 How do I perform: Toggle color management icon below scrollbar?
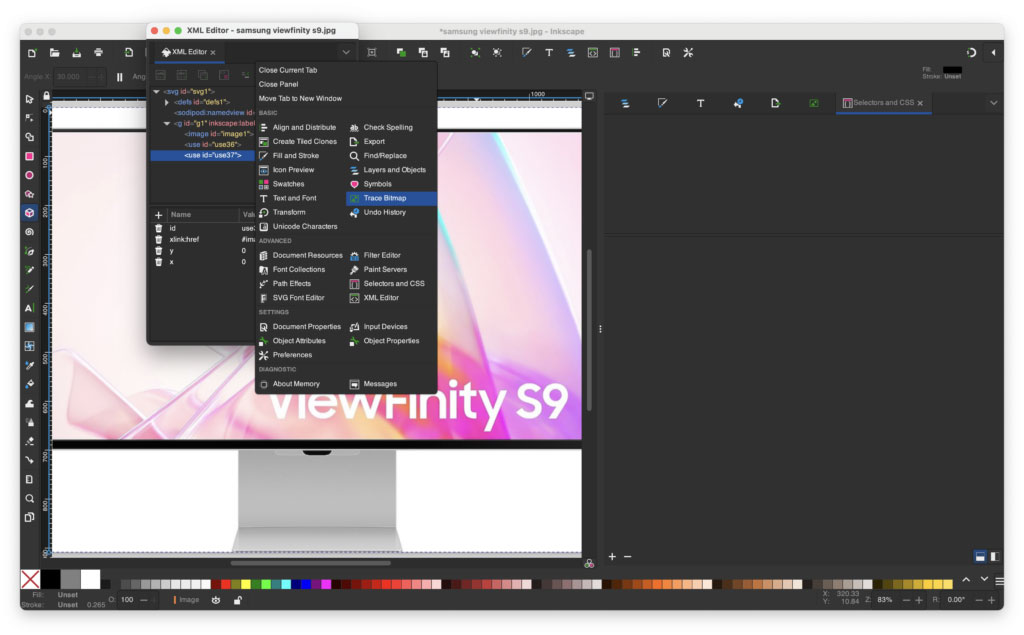point(589,564)
